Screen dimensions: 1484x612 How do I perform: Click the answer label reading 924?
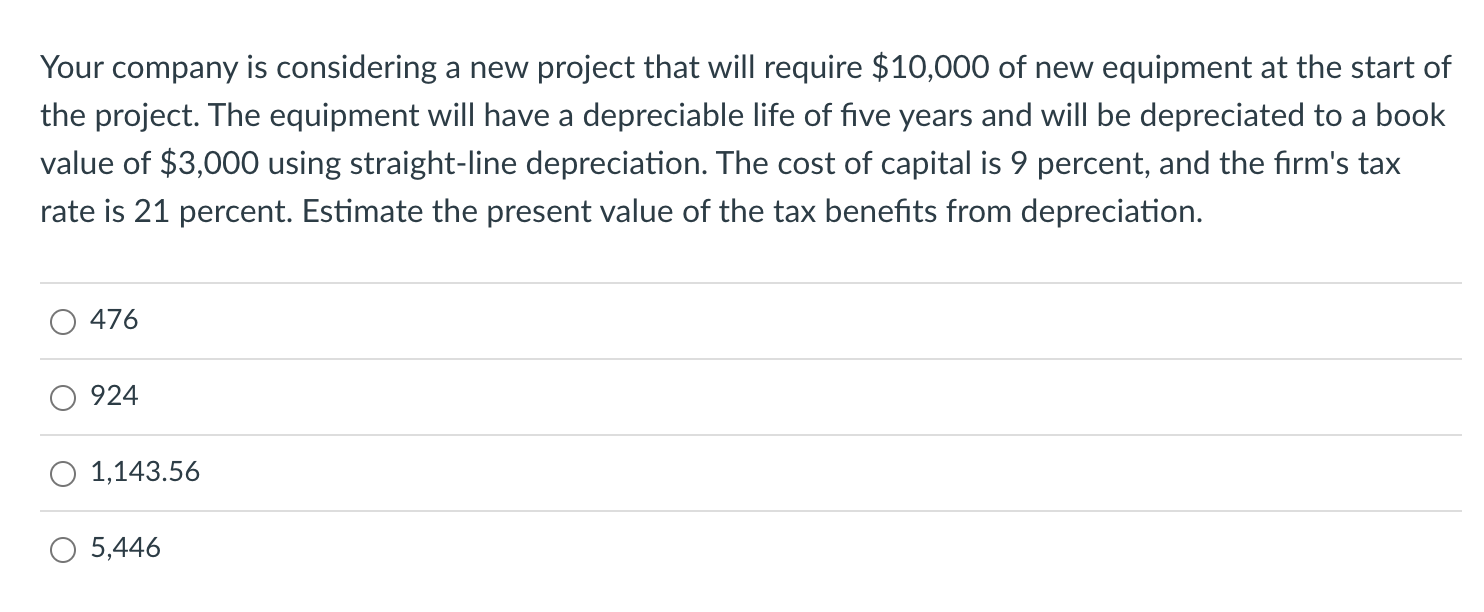click(113, 396)
